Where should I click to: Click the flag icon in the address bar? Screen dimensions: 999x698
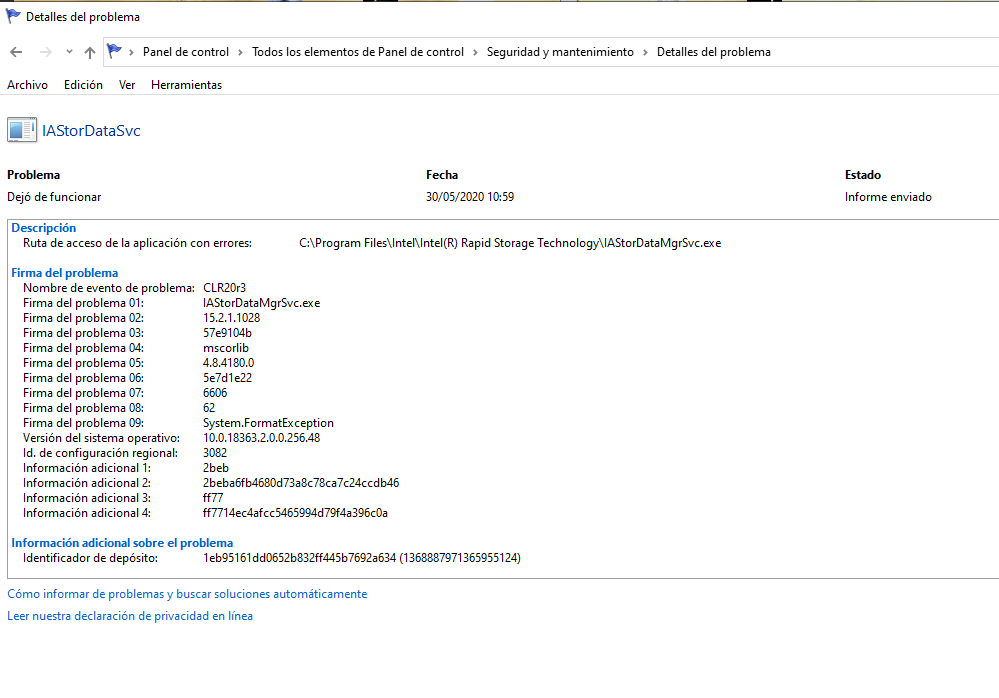pyautogui.click(x=115, y=52)
